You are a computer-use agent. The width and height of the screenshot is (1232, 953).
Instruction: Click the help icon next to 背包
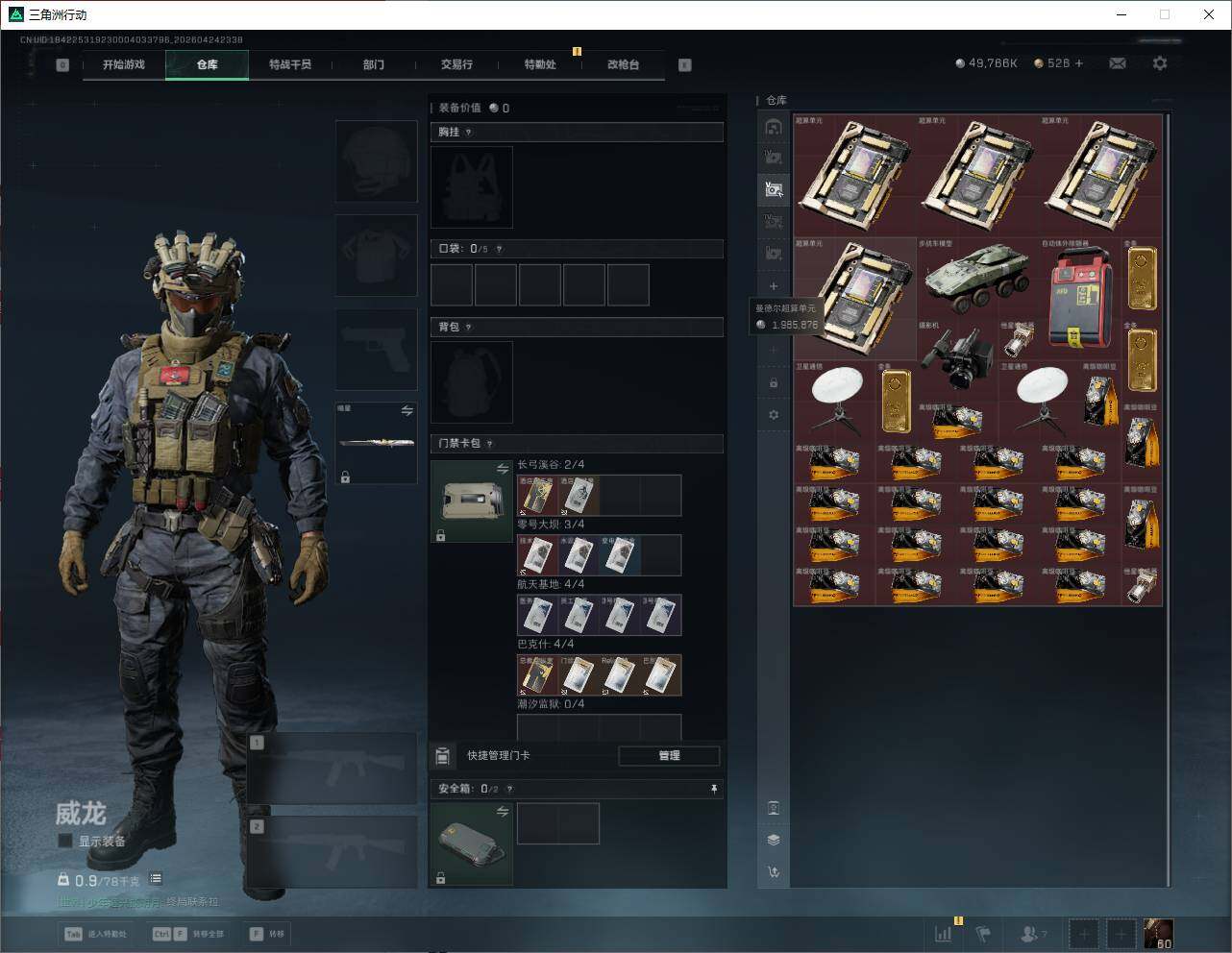468,328
